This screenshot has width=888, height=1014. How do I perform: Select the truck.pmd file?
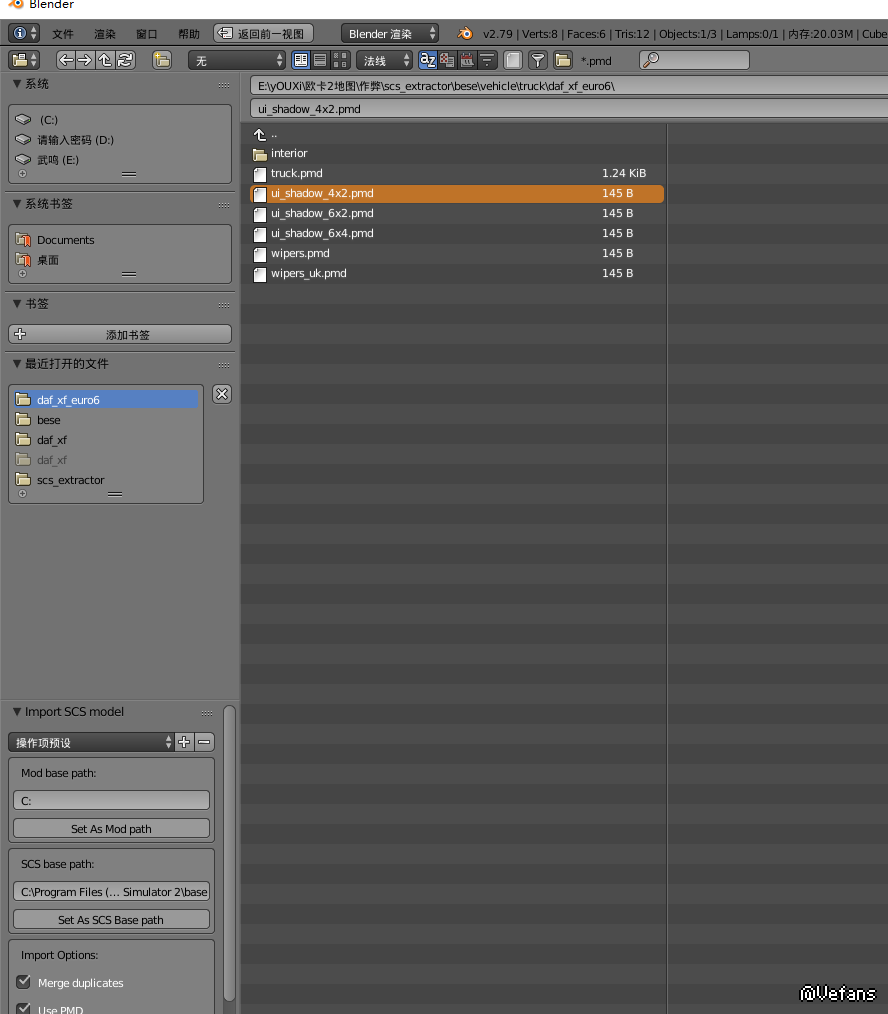click(297, 173)
